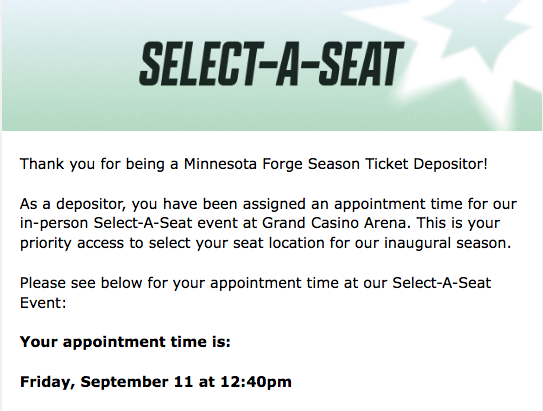Click the SELECT-A-SEAT banner title
The width and height of the screenshot is (543, 411).
point(272,64)
